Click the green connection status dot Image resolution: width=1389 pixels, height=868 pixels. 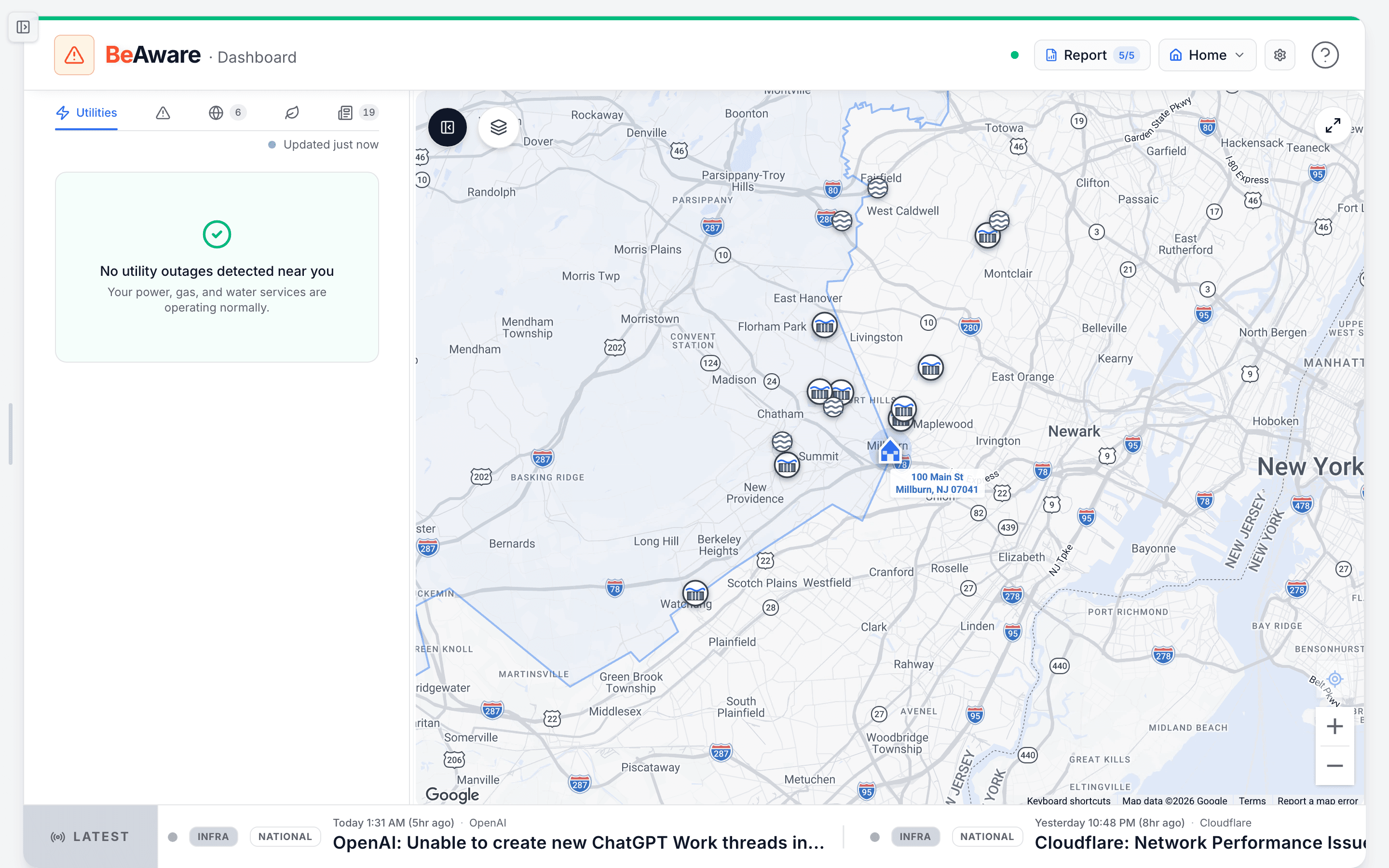point(1014,55)
